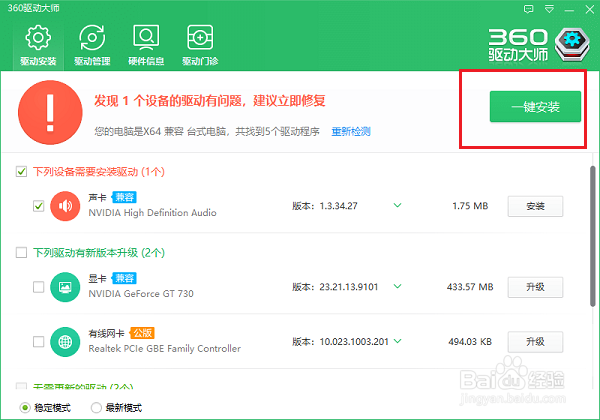
Task: Click the red sound card speaker icon
Action: [65, 206]
